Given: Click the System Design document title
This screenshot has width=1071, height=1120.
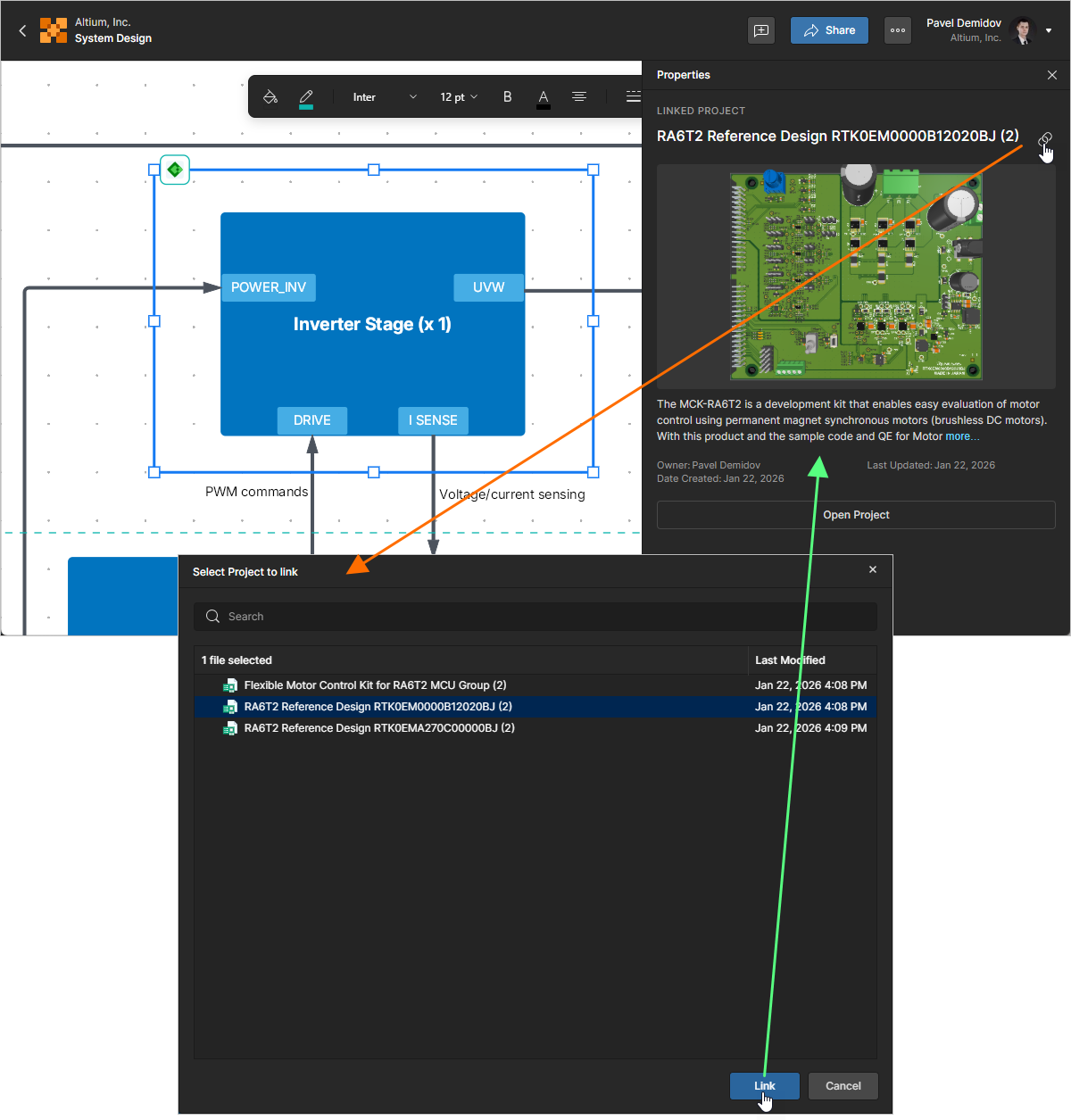Looking at the screenshot, I should click(x=113, y=38).
